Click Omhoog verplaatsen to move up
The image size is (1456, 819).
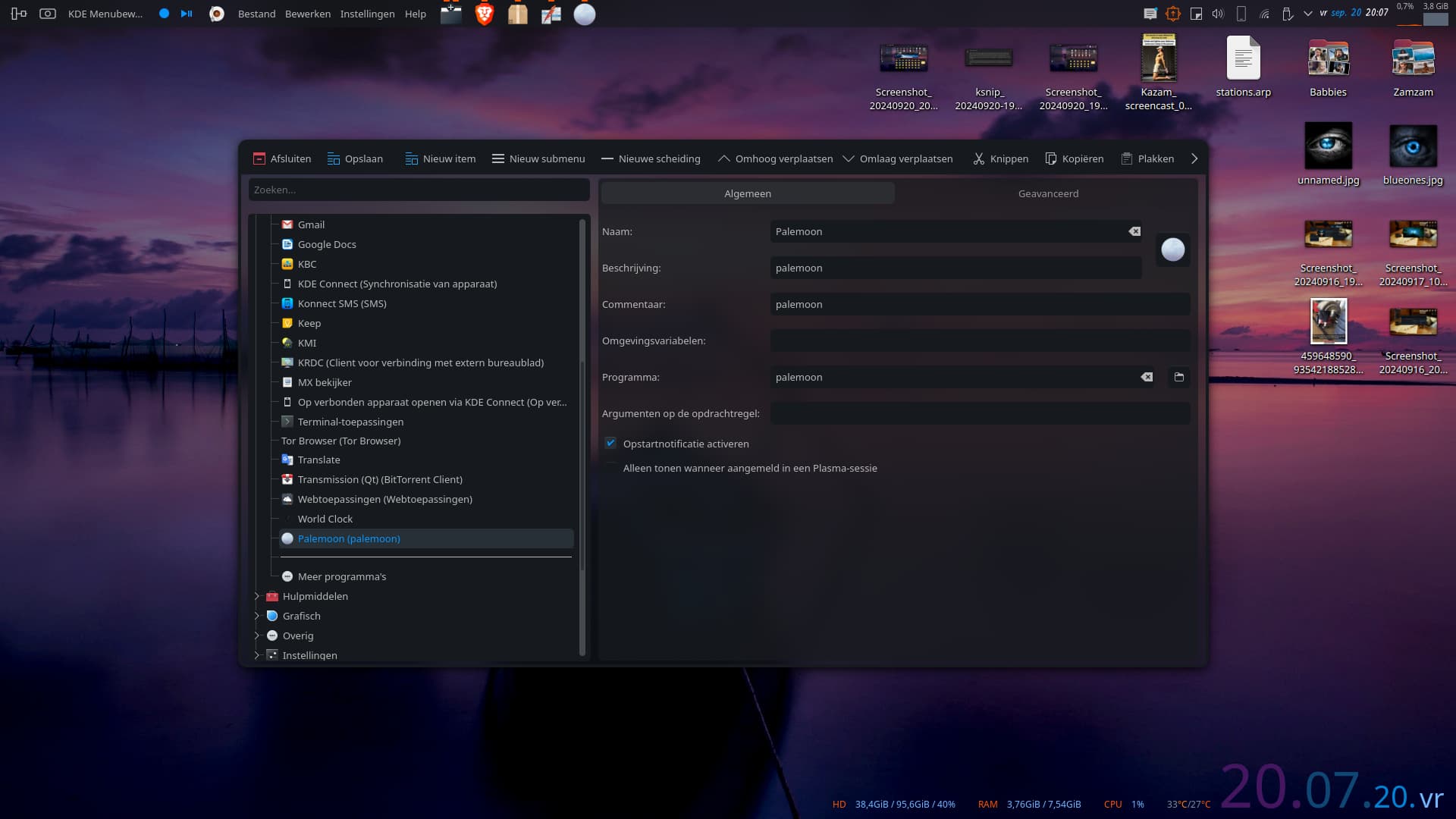click(x=775, y=158)
